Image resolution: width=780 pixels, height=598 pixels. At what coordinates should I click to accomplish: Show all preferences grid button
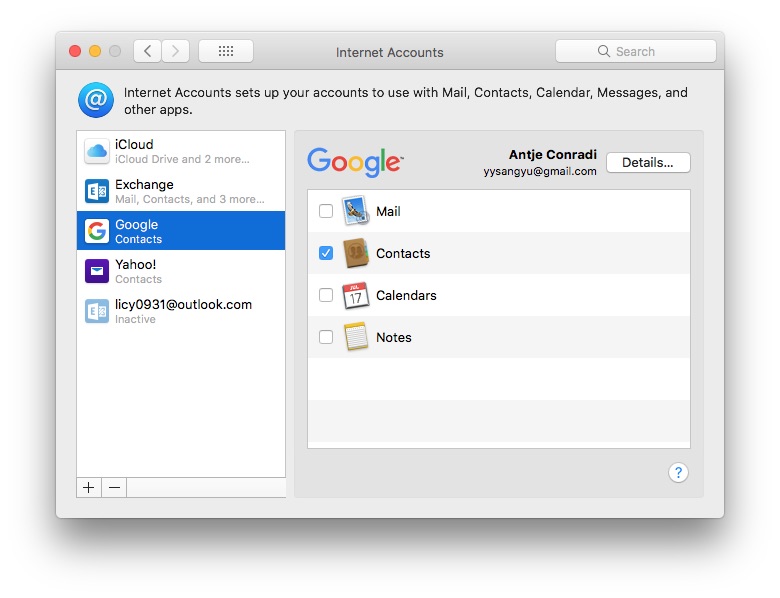click(226, 51)
